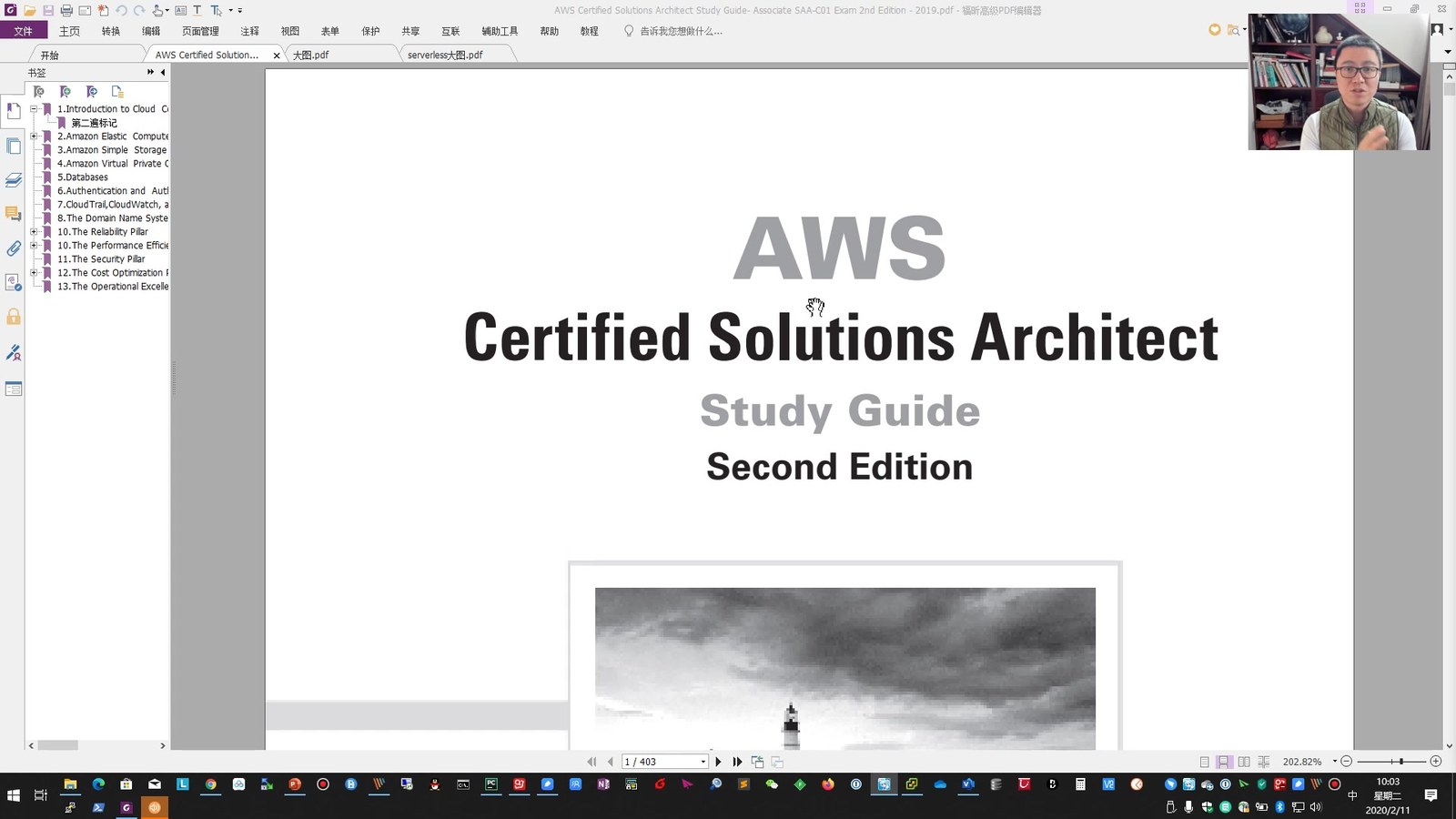The width and height of the screenshot is (1456, 819).
Task: Switch to continuous facing view mode
Action: point(1263,762)
